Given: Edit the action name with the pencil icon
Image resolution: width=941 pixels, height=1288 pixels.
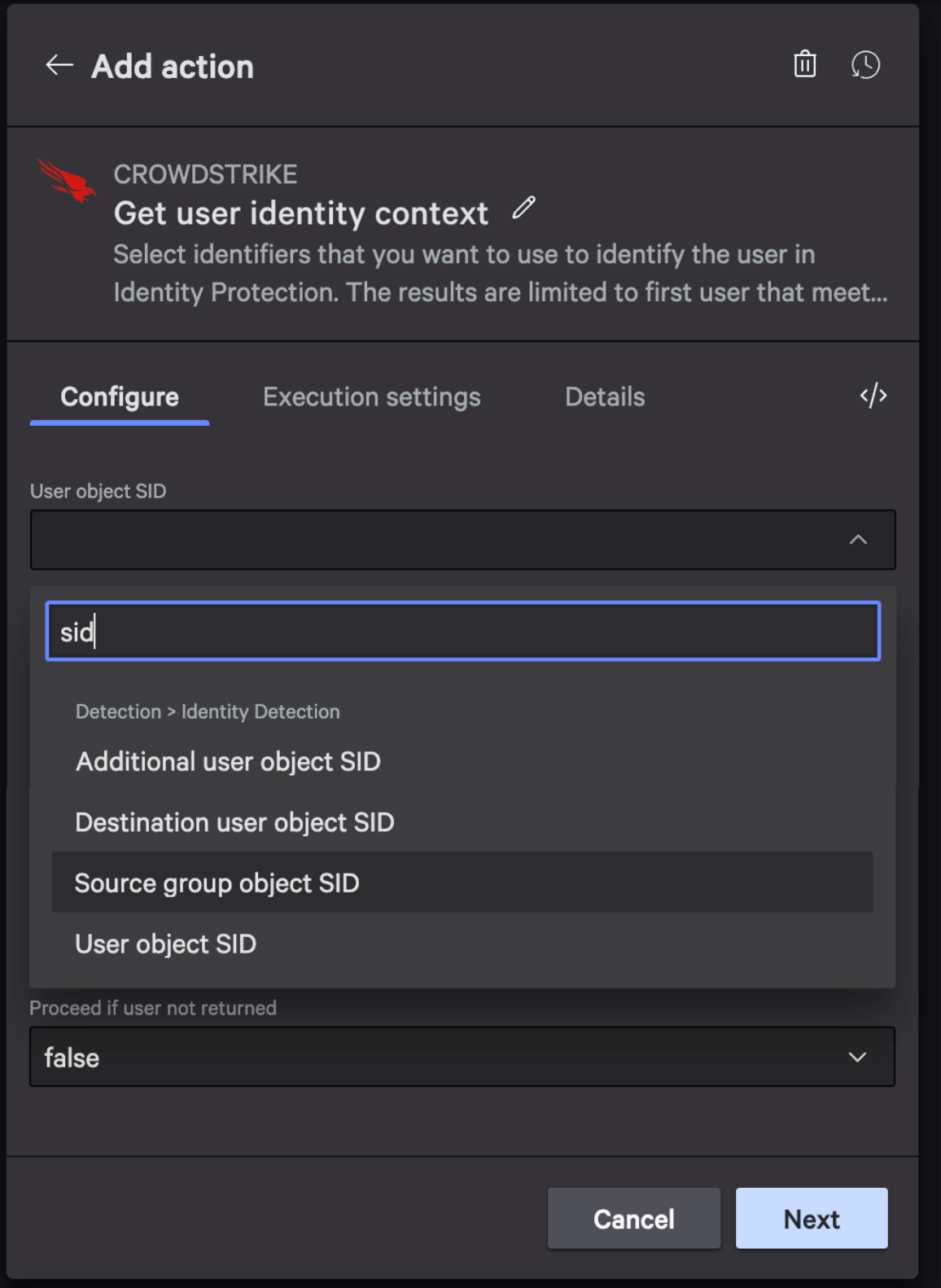Looking at the screenshot, I should pos(524,208).
